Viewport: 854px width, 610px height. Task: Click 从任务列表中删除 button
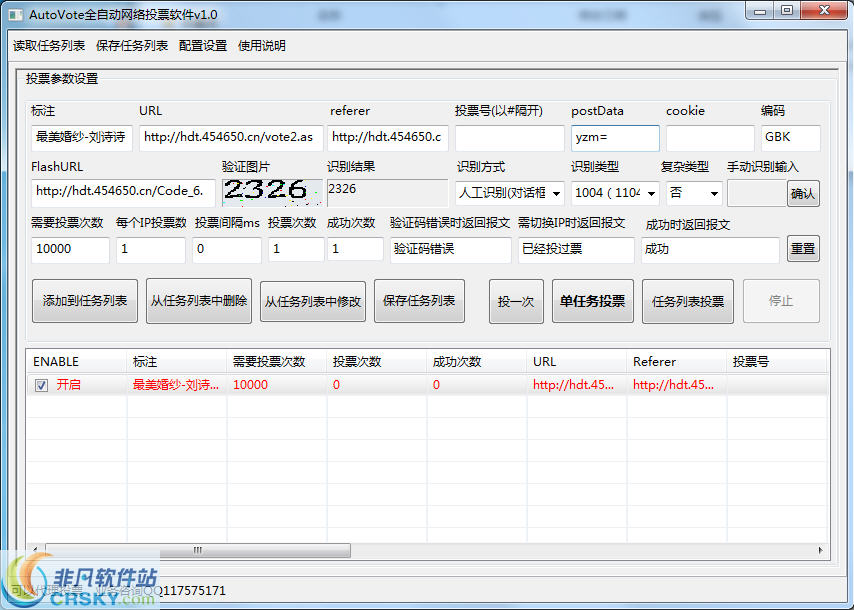199,301
